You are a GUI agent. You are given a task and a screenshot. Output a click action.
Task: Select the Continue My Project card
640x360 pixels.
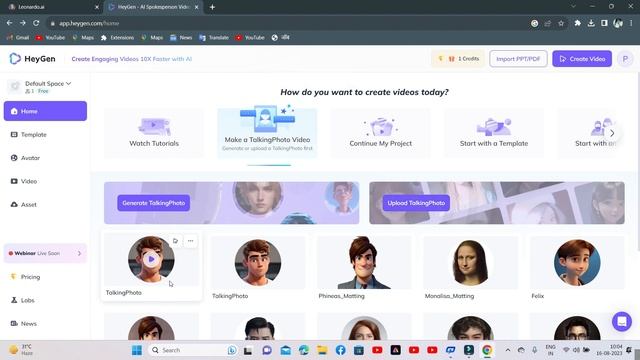coord(380,133)
